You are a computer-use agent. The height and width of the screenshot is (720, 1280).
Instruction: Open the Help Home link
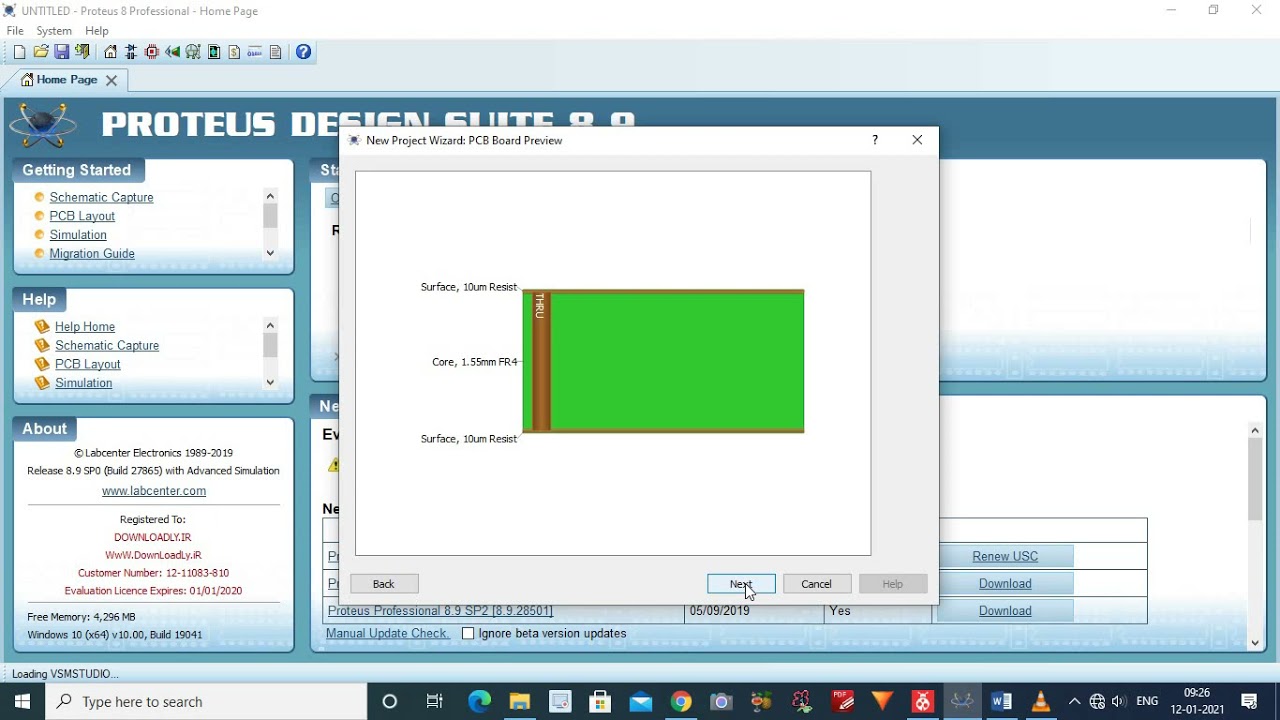(85, 327)
